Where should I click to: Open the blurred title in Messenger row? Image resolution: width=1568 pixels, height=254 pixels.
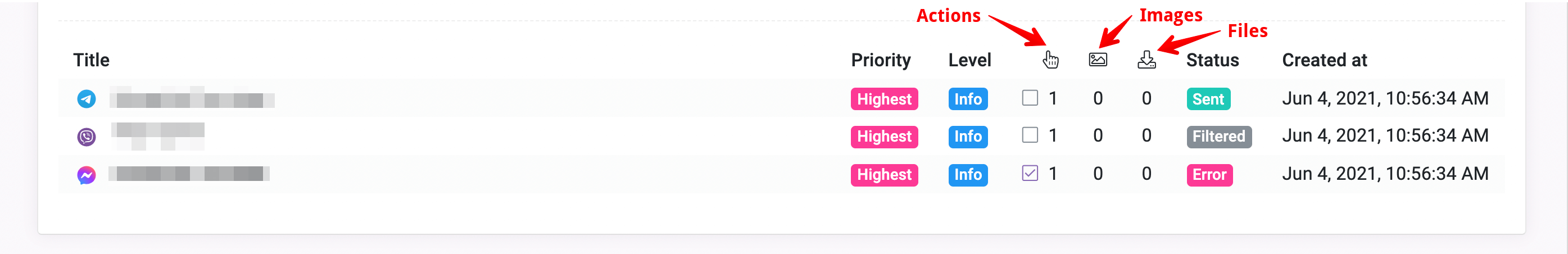(x=189, y=174)
